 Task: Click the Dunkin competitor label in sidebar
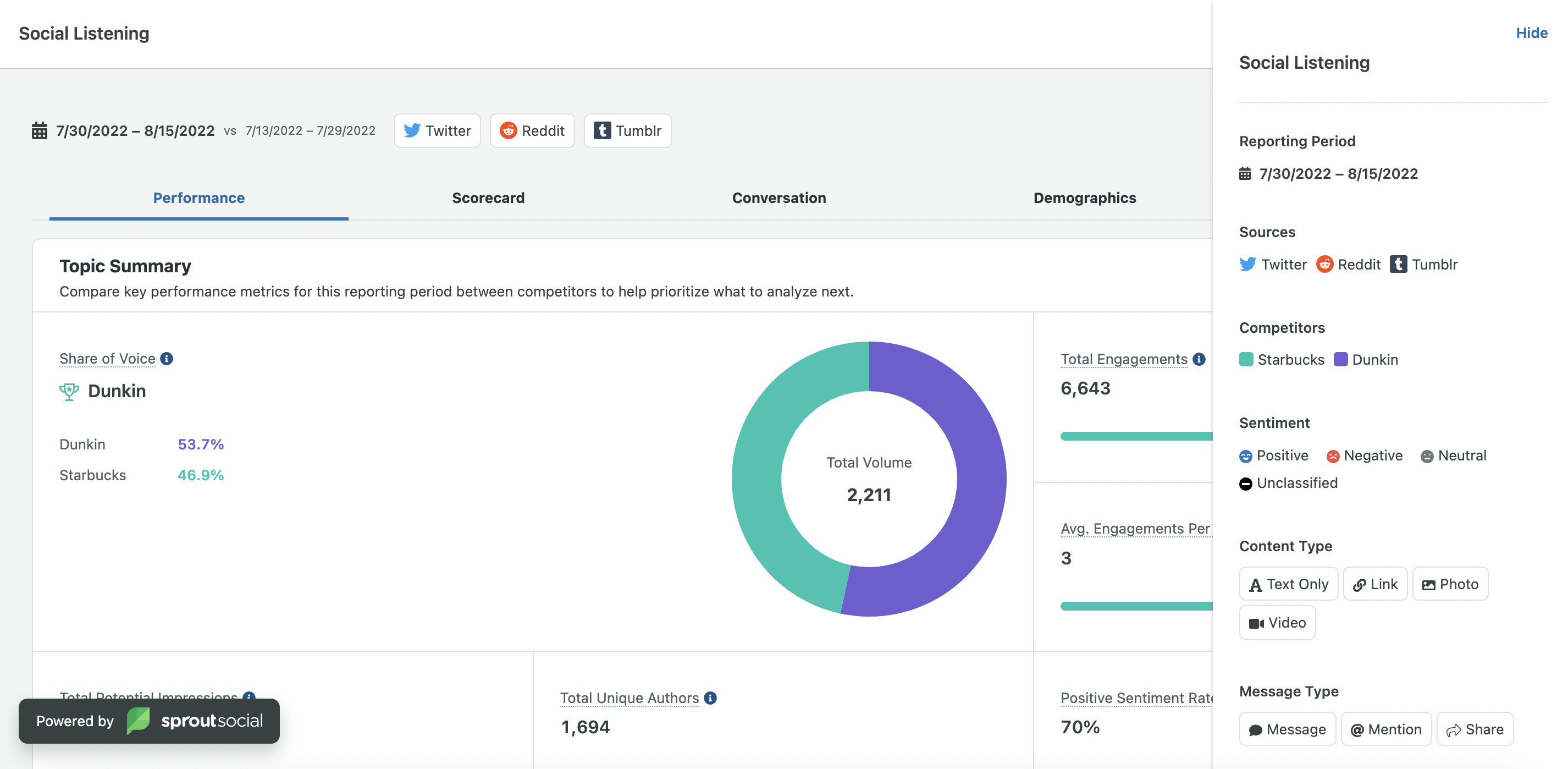pos(1375,359)
